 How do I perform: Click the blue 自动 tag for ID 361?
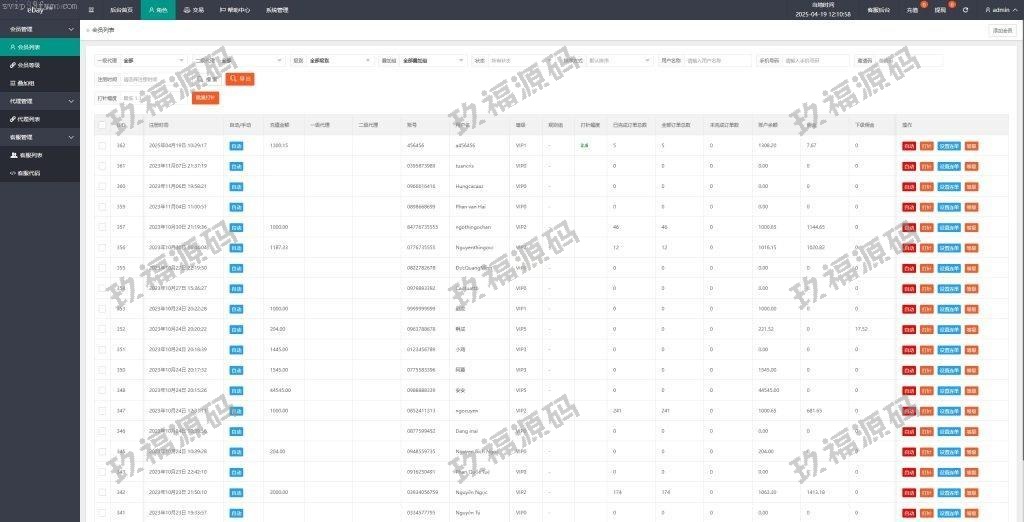pos(236,166)
